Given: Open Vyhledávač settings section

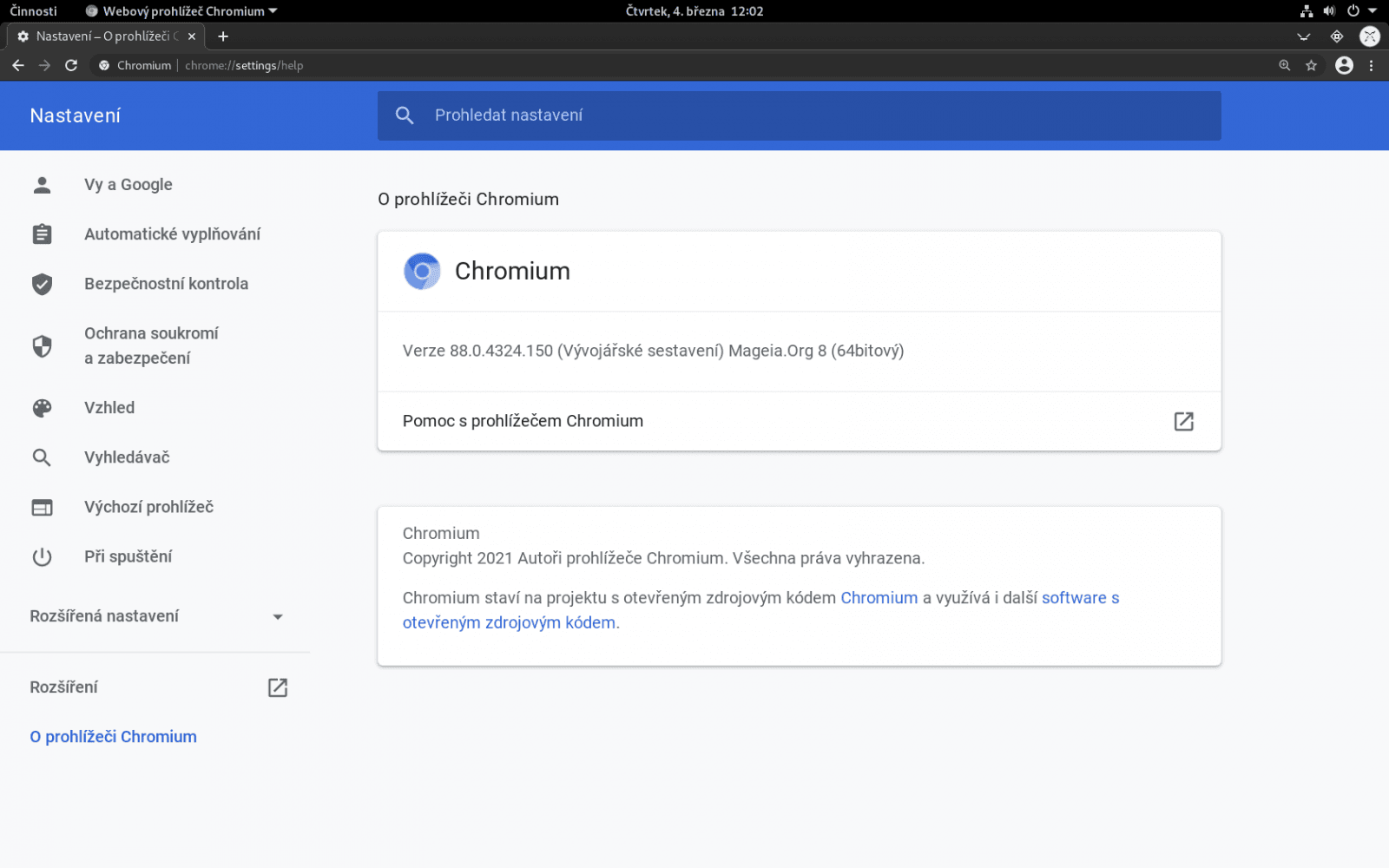Looking at the screenshot, I should (x=127, y=457).
